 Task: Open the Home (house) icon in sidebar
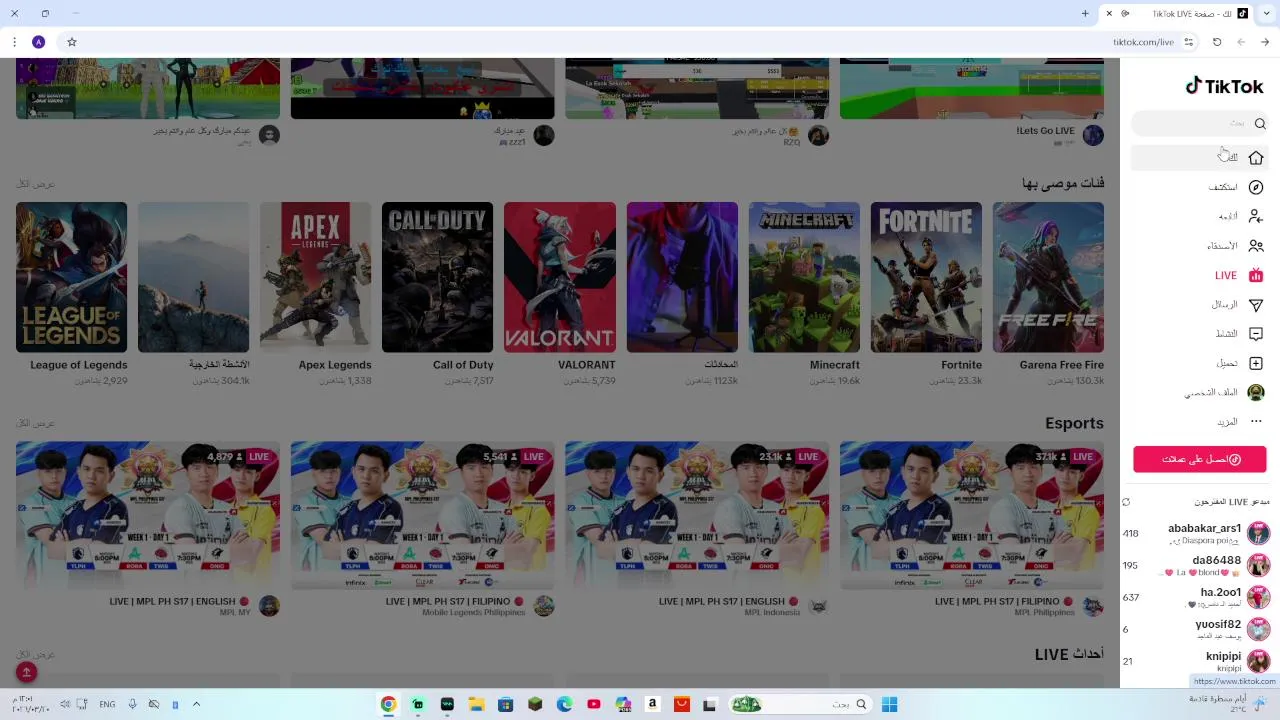pos(1256,157)
